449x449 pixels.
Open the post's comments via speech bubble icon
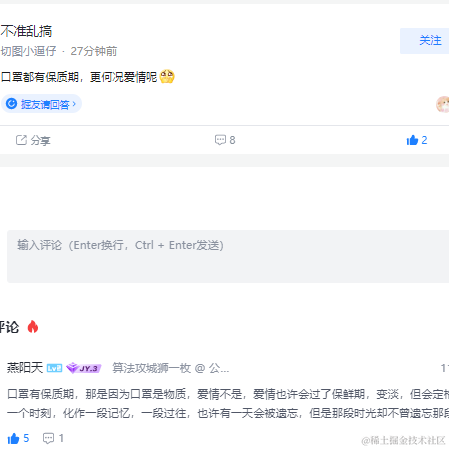[x=220, y=140]
